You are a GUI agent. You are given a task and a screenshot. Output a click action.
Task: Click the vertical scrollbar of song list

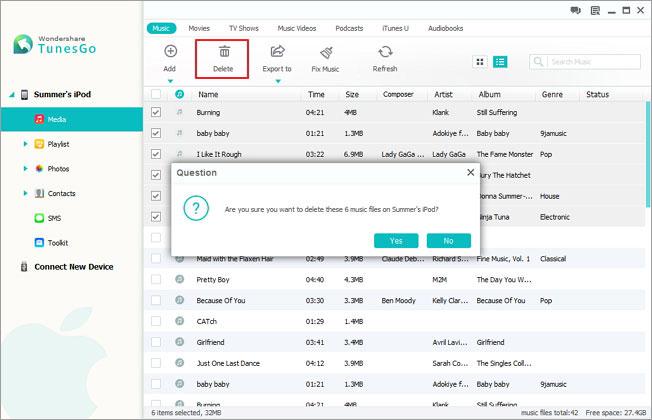pos(648,153)
